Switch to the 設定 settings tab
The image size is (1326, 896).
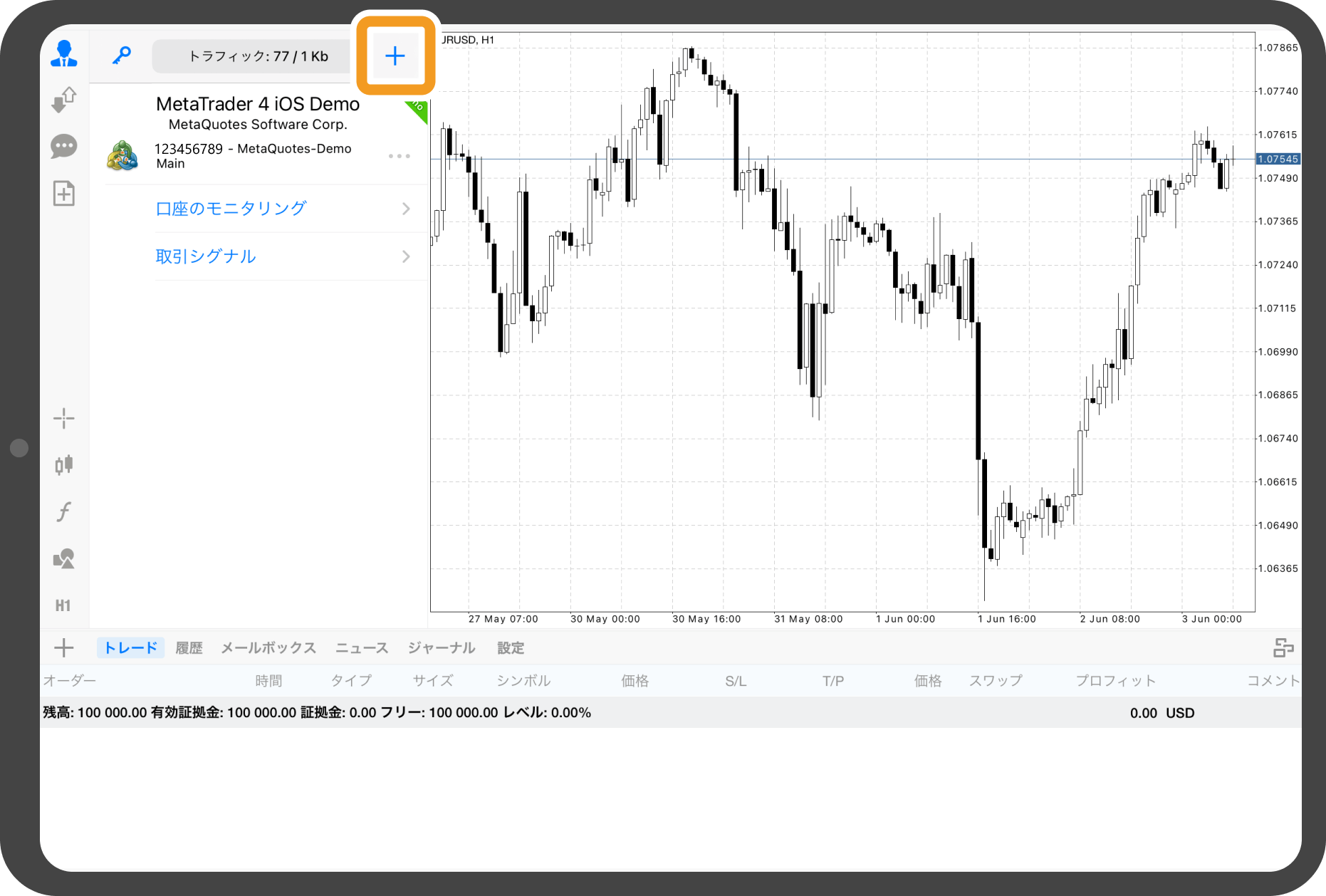(511, 647)
